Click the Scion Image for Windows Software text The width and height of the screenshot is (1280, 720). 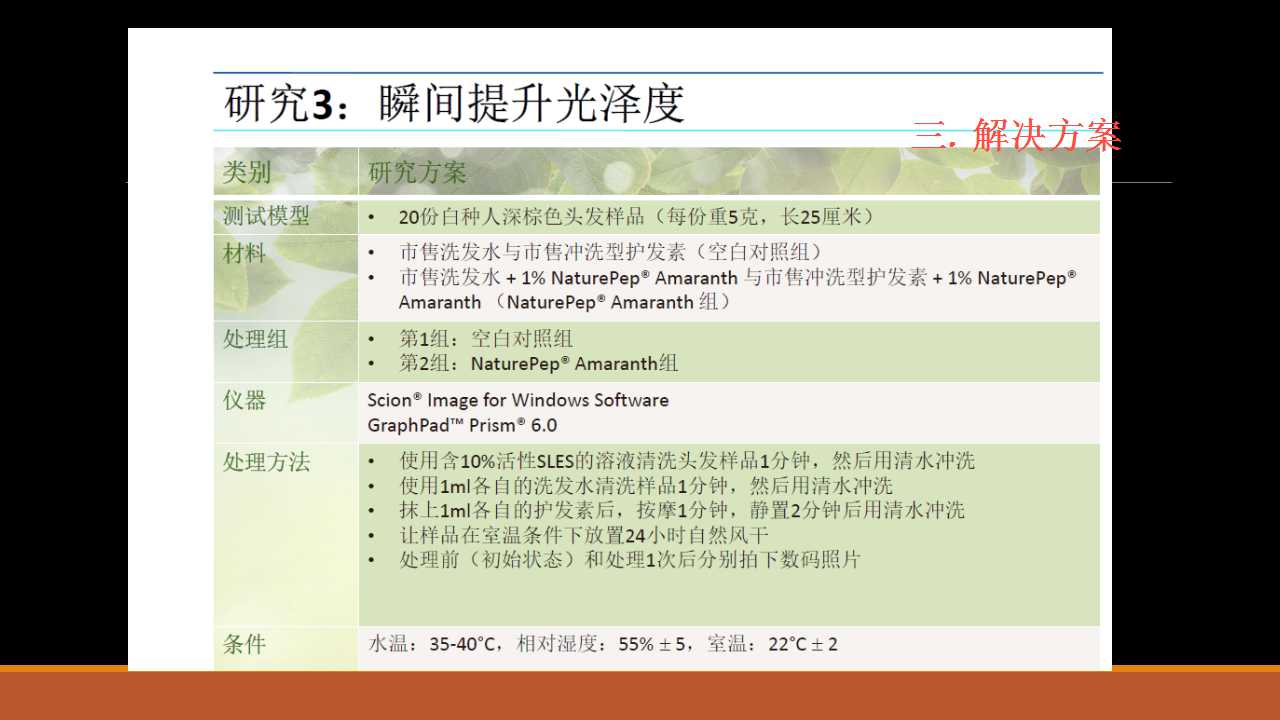[x=518, y=400]
